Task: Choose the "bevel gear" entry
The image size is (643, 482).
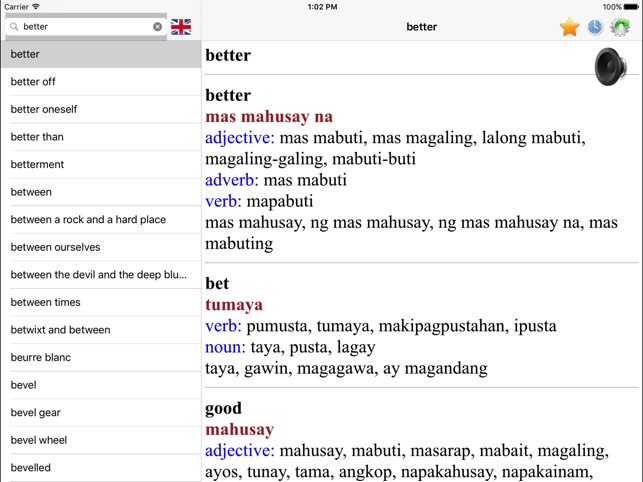Action: (x=36, y=412)
